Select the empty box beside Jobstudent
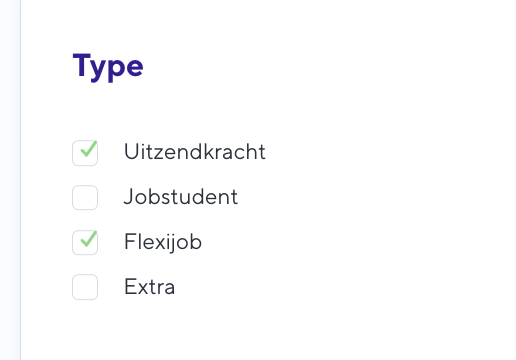 point(85,198)
